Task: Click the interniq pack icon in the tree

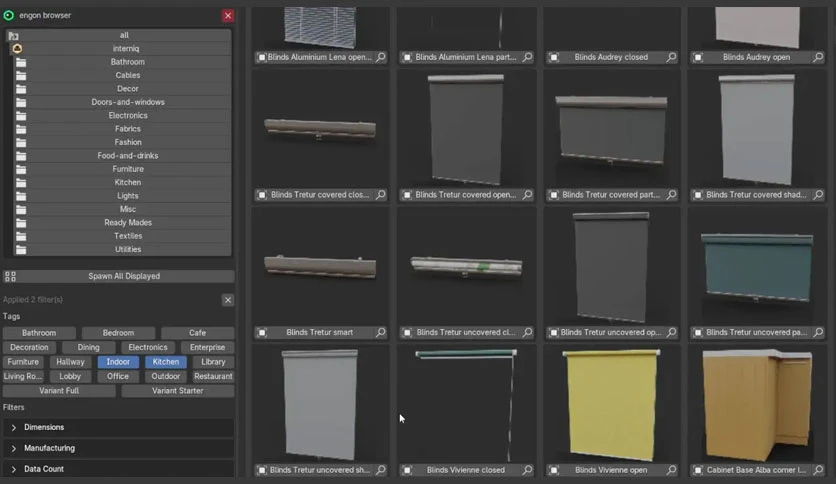Action: pos(17,49)
